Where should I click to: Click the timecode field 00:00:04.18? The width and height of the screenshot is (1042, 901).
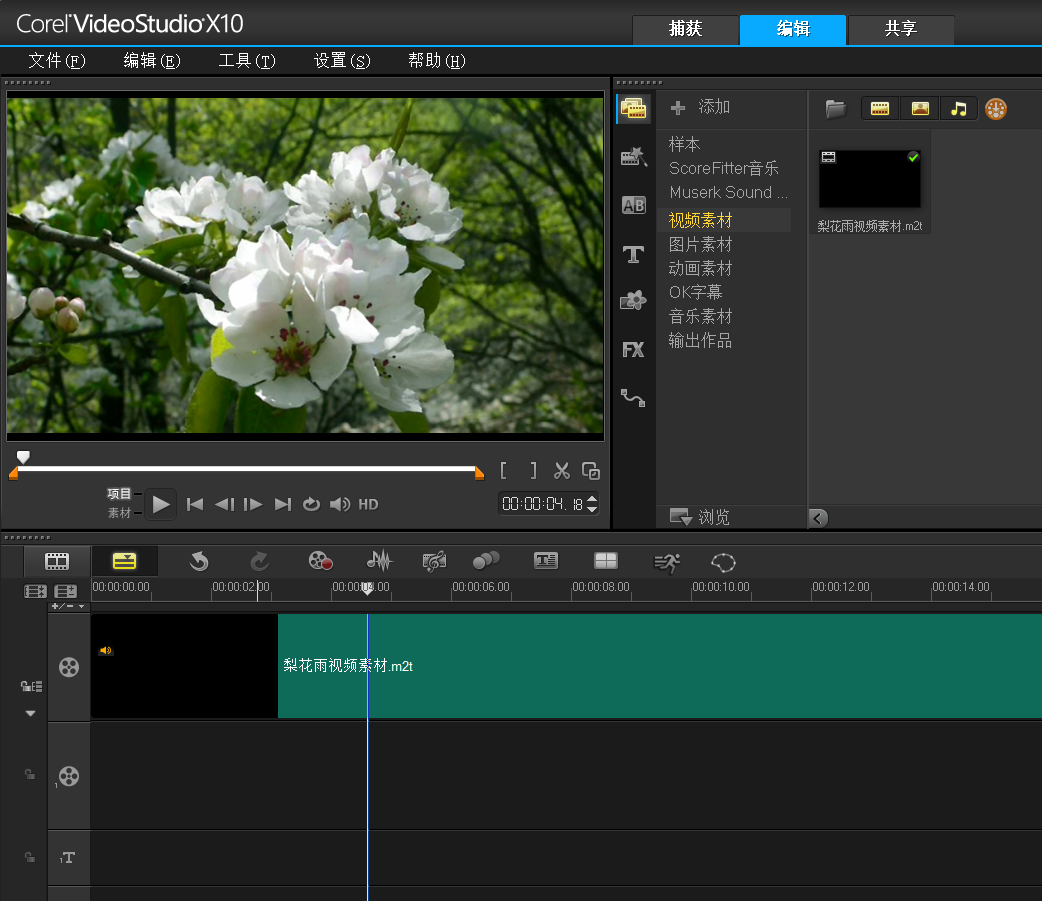click(542, 504)
